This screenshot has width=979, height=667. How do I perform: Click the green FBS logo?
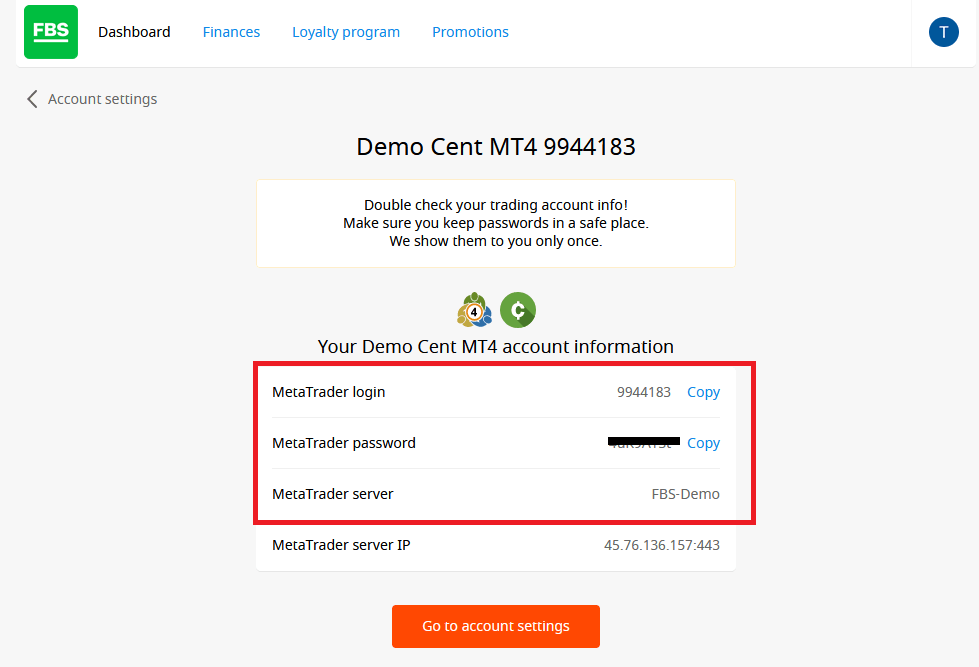click(51, 32)
